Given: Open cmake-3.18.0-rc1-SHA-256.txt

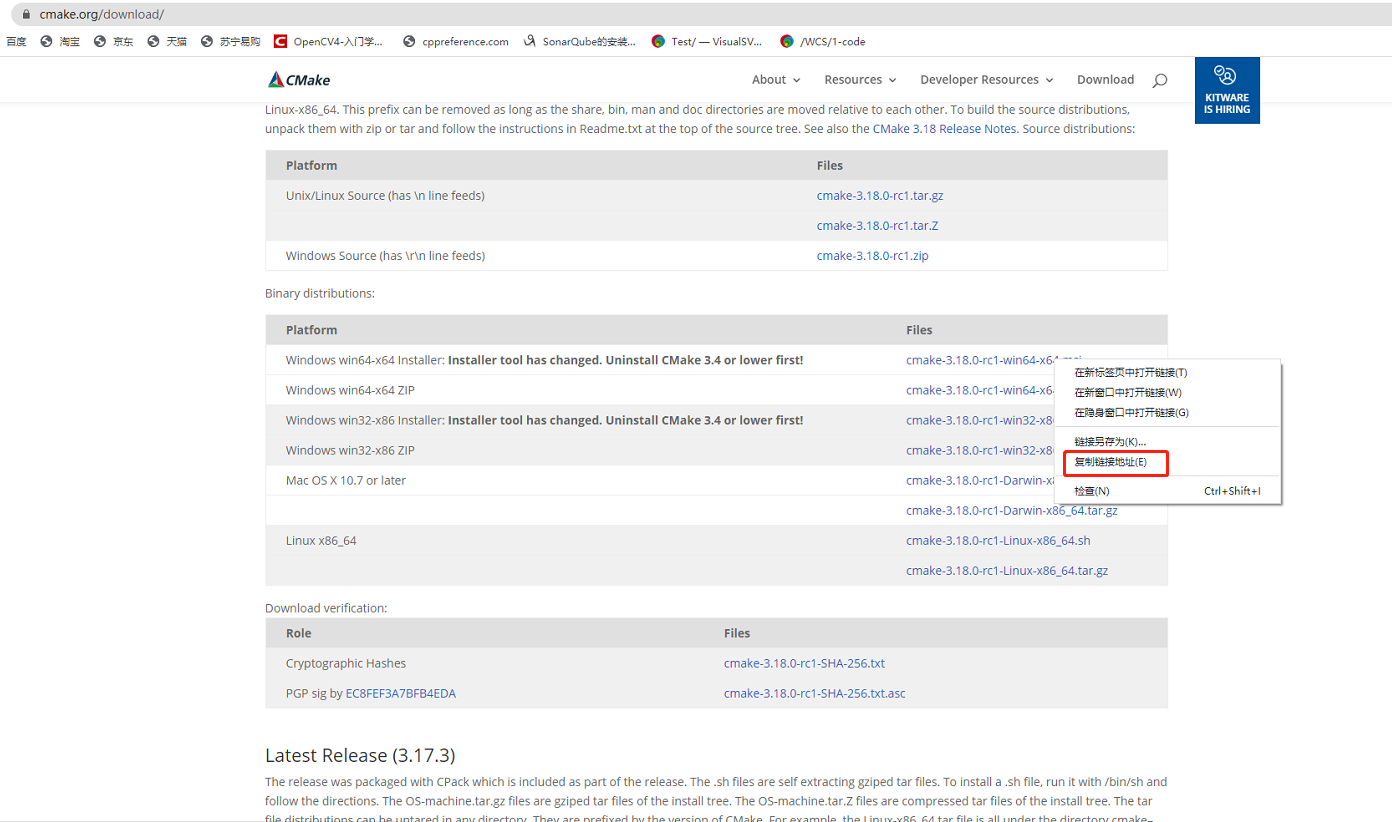Looking at the screenshot, I should click(x=804, y=663).
